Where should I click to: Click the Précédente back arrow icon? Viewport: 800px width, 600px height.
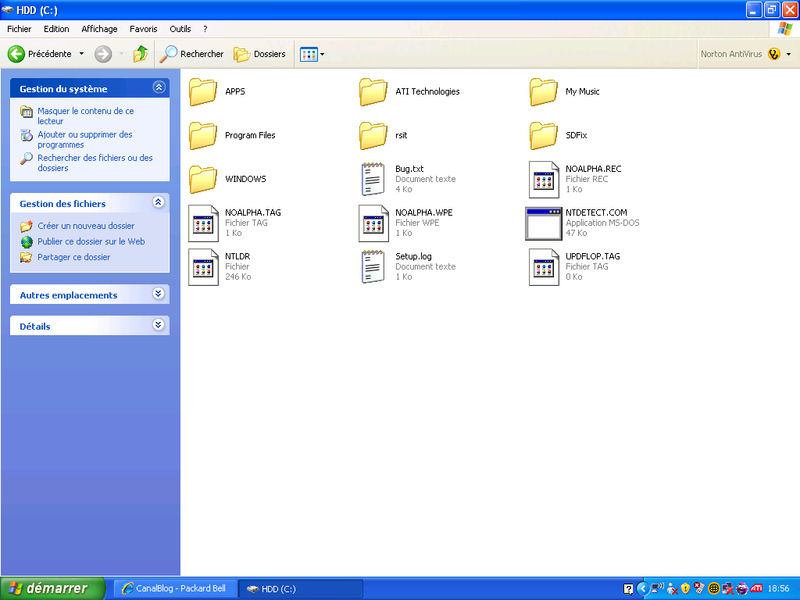pos(16,54)
